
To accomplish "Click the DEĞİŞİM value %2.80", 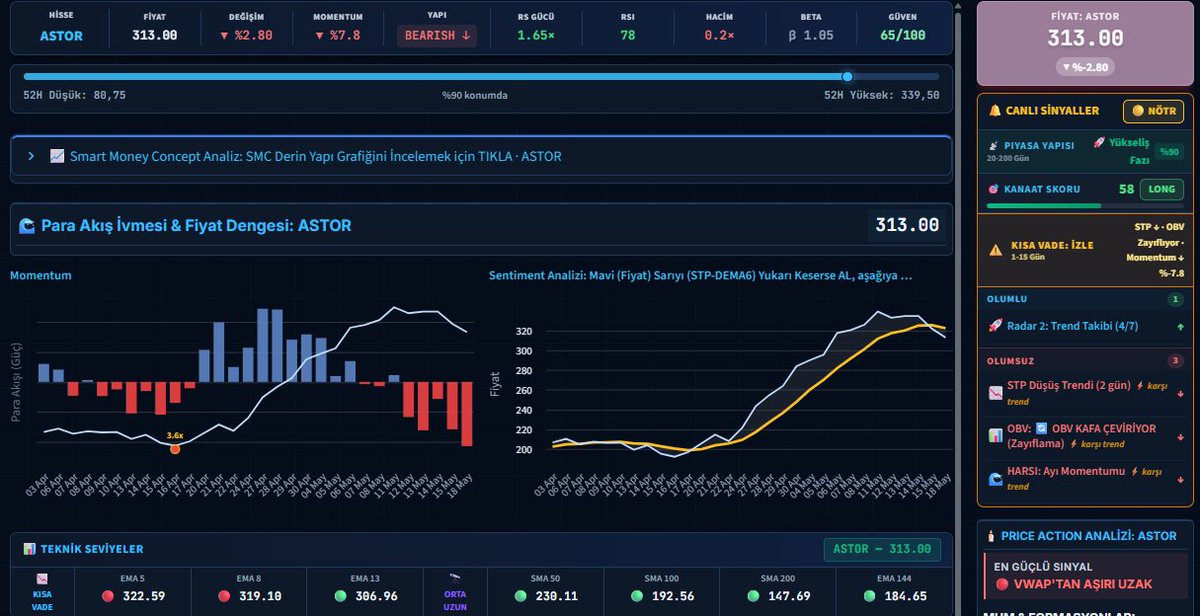I will pyautogui.click(x=245, y=35).
